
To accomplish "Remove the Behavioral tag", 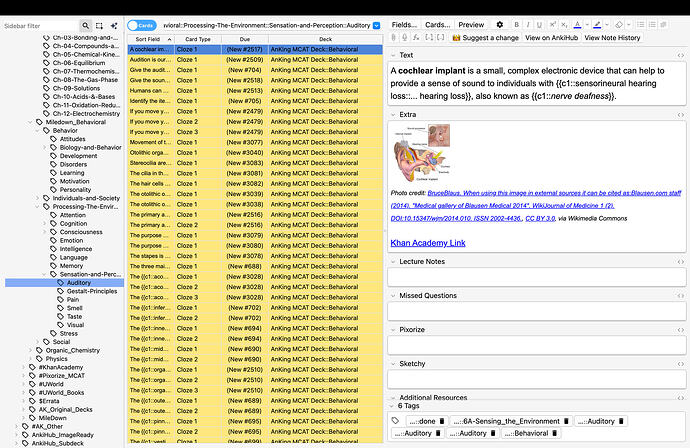I will coord(555,433).
